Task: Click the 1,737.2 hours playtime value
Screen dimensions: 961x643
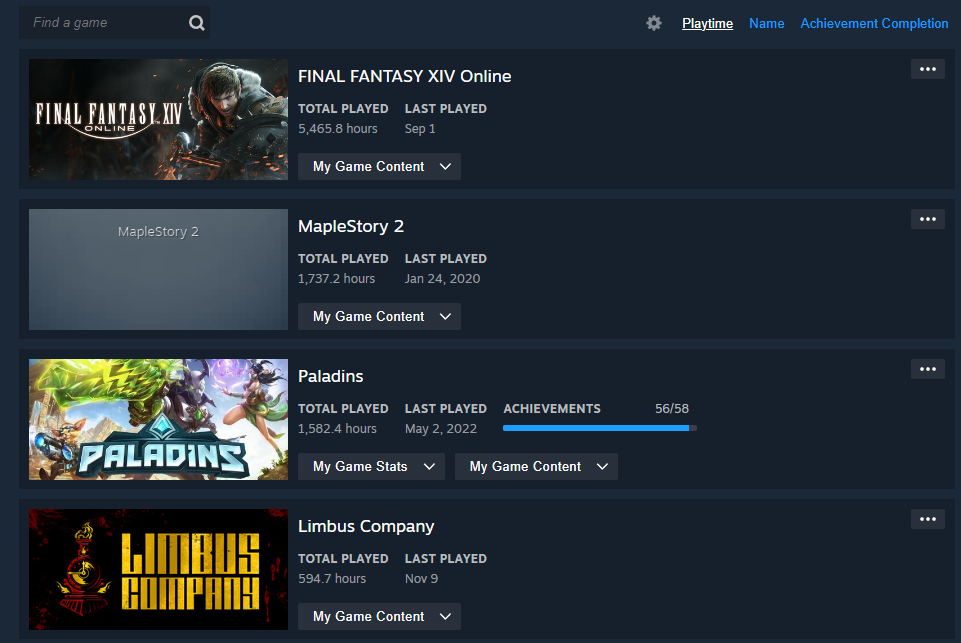Action: pos(336,279)
